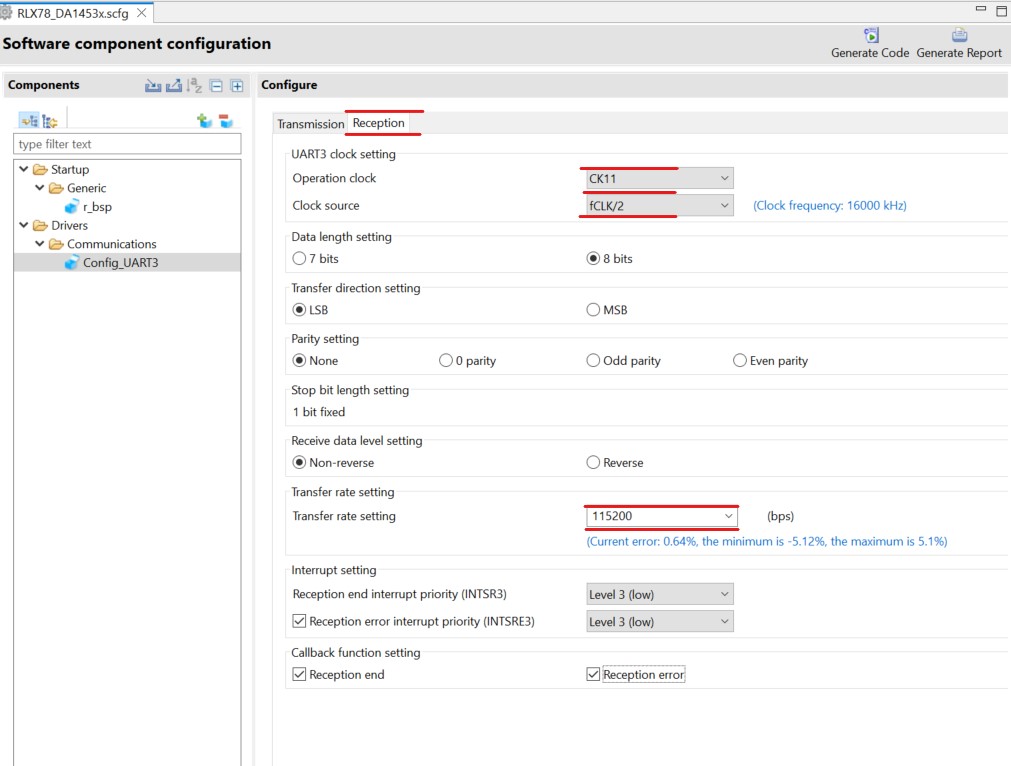Select the highlighted tree view mode icon
Screen dimensions: 1011x766
tap(29, 121)
